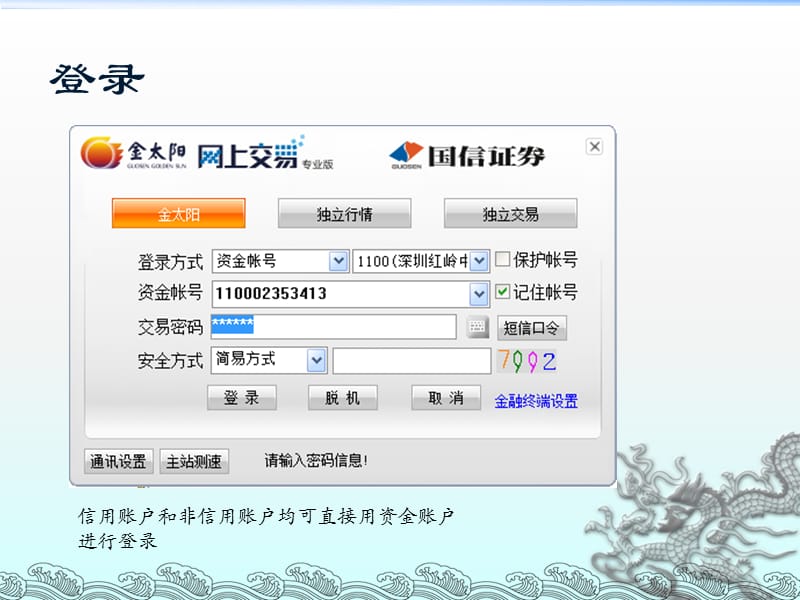Click the 取消 button
Viewport: 800px width, 600px height.
(446, 397)
